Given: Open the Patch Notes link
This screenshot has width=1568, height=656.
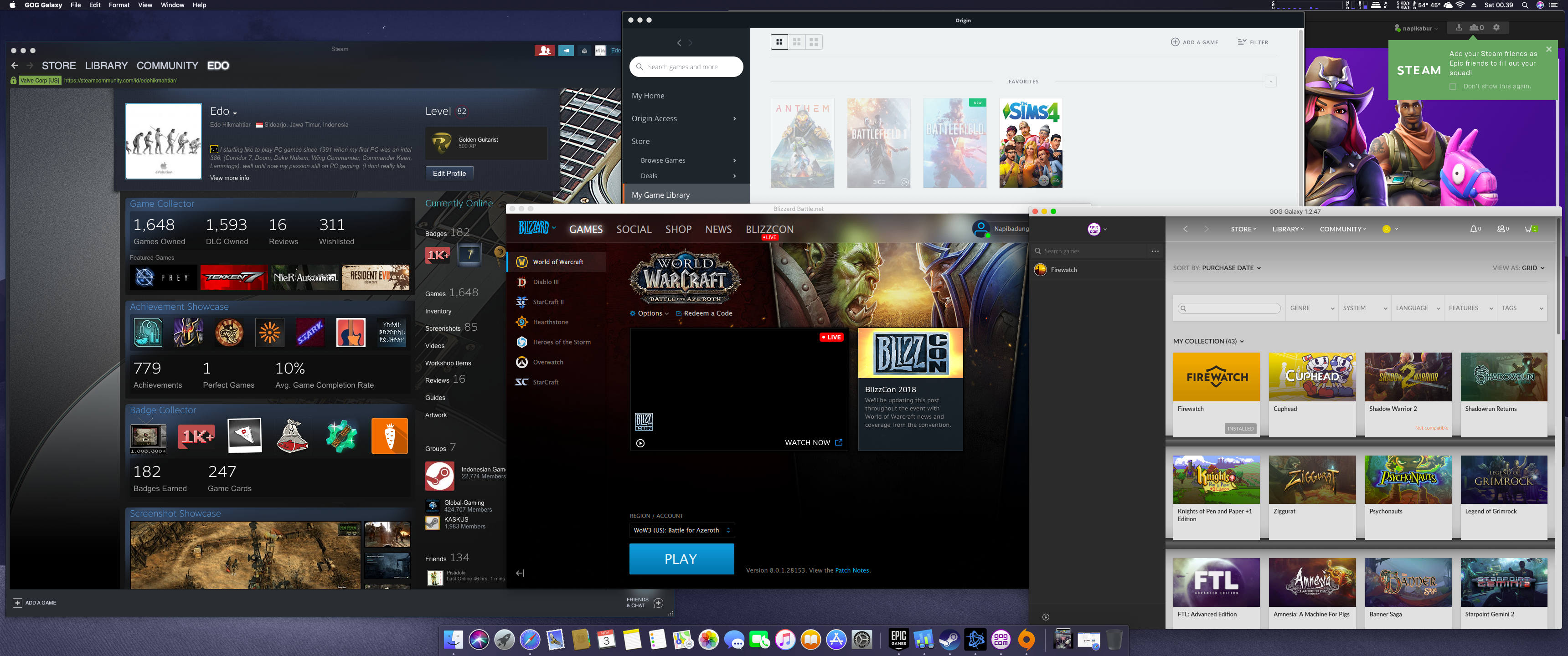Looking at the screenshot, I should pyautogui.click(x=851, y=570).
